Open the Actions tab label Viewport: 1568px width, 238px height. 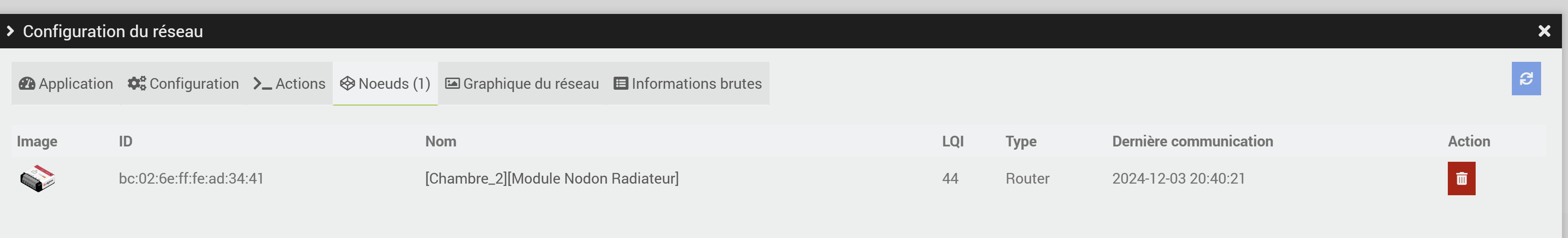point(300,84)
